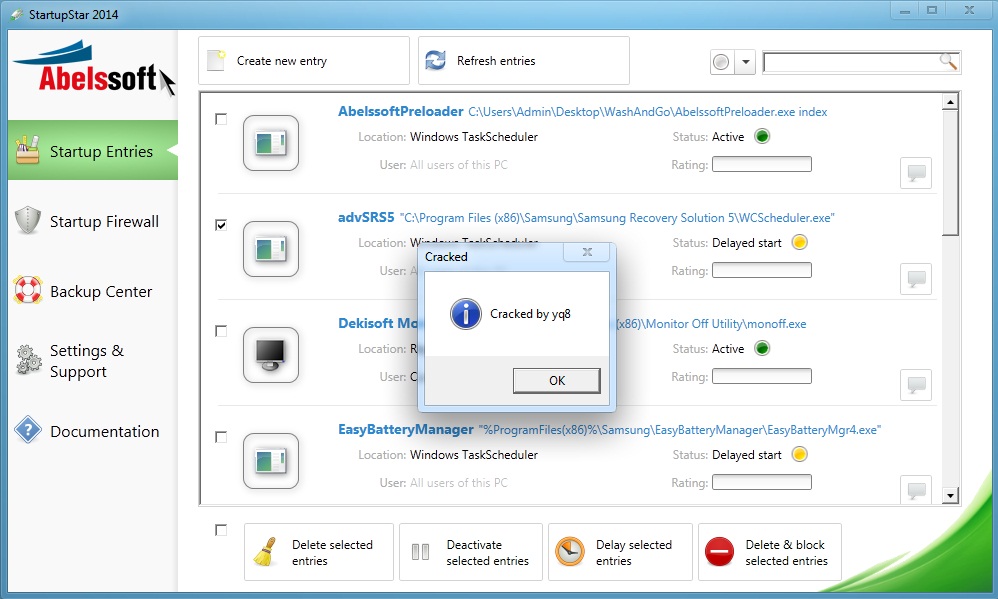Click the new document icon
The image size is (998, 599).
(x=216, y=60)
